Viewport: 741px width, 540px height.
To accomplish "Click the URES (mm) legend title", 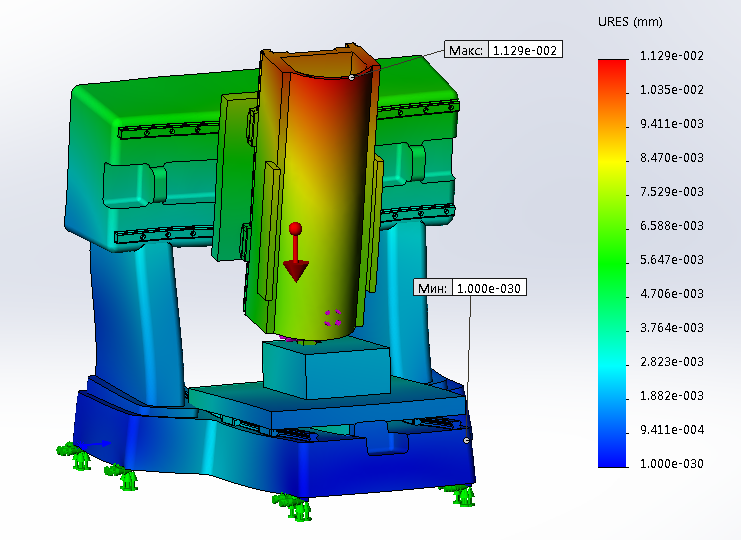I will coord(630,22).
